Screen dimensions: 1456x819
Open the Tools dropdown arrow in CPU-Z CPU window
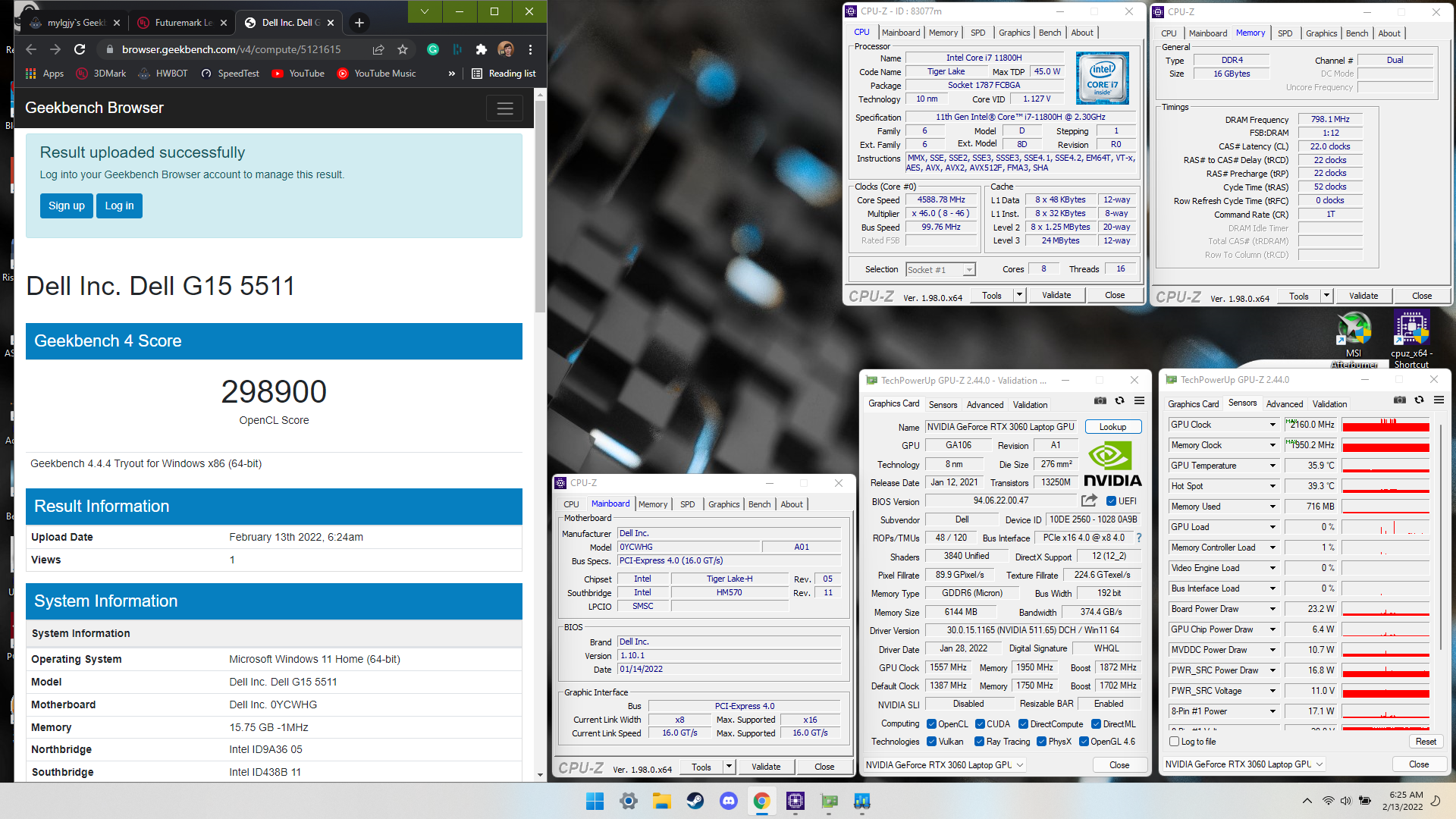(x=1019, y=295)
